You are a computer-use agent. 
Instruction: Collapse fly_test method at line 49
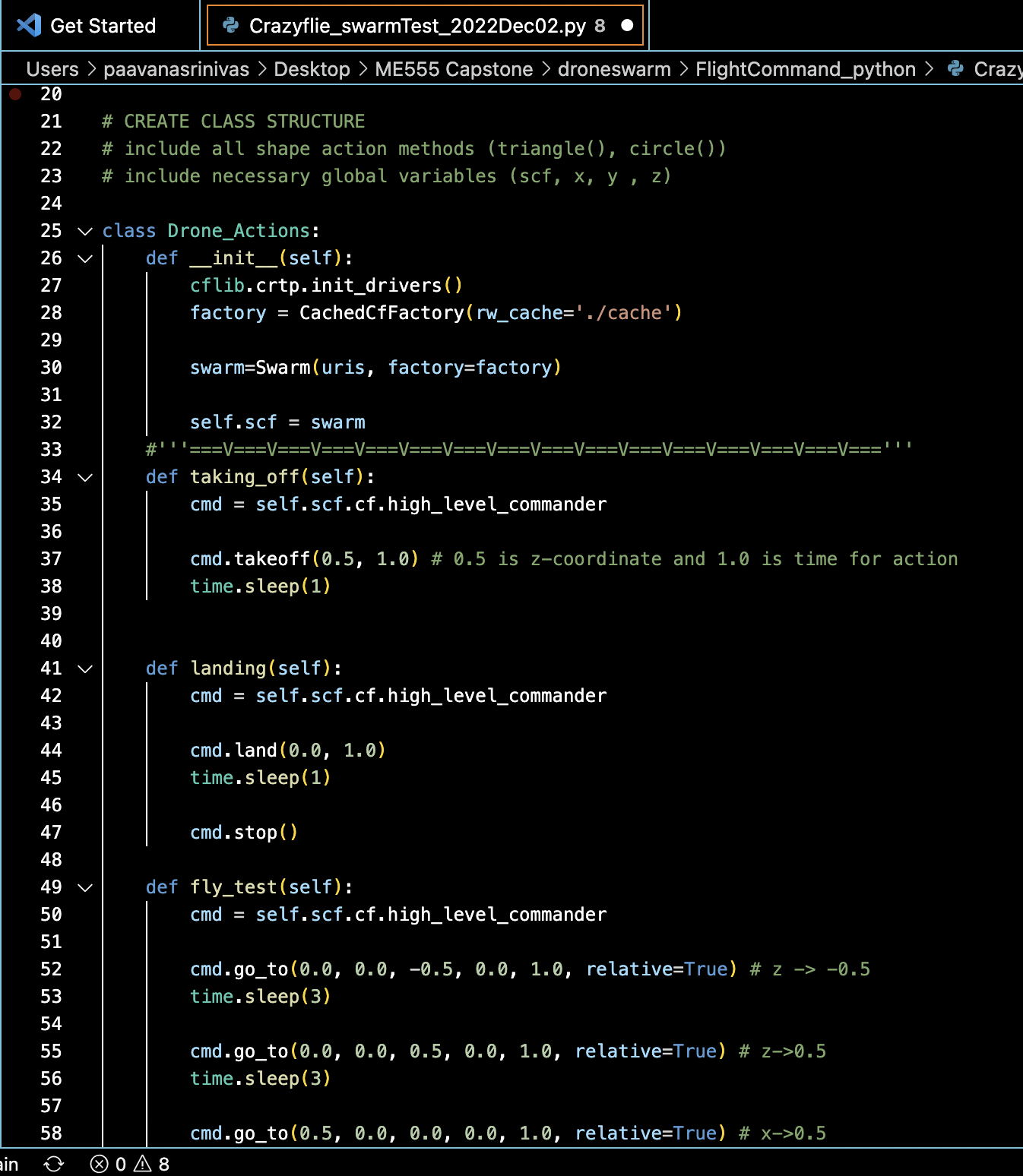tap(85, 887)
